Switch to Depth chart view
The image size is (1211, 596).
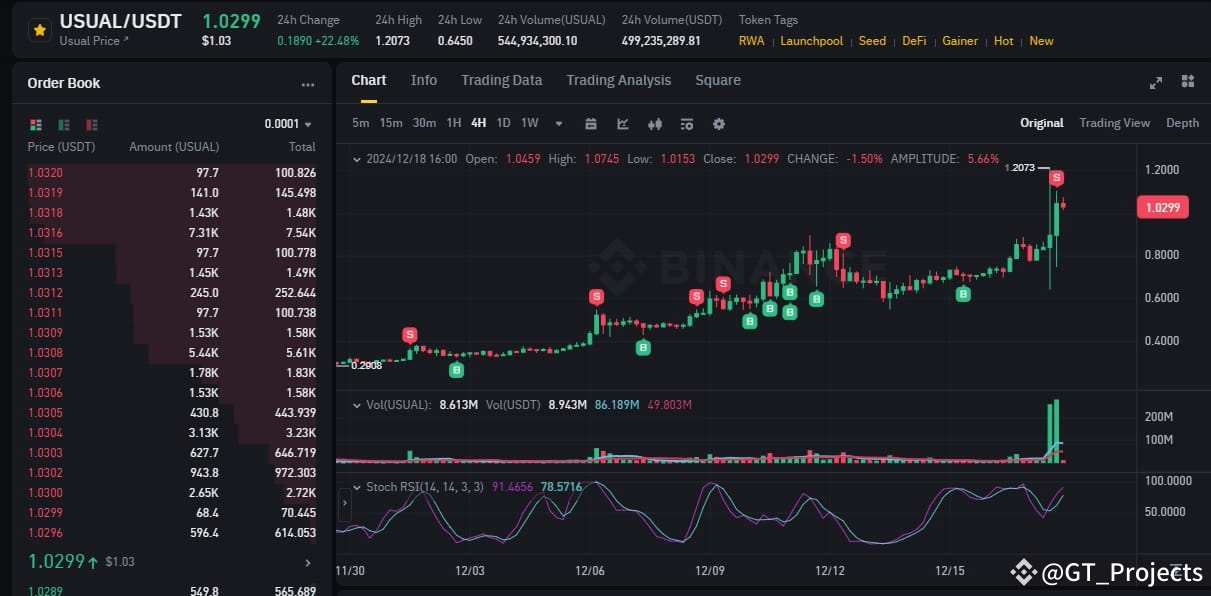[1183, 123]
